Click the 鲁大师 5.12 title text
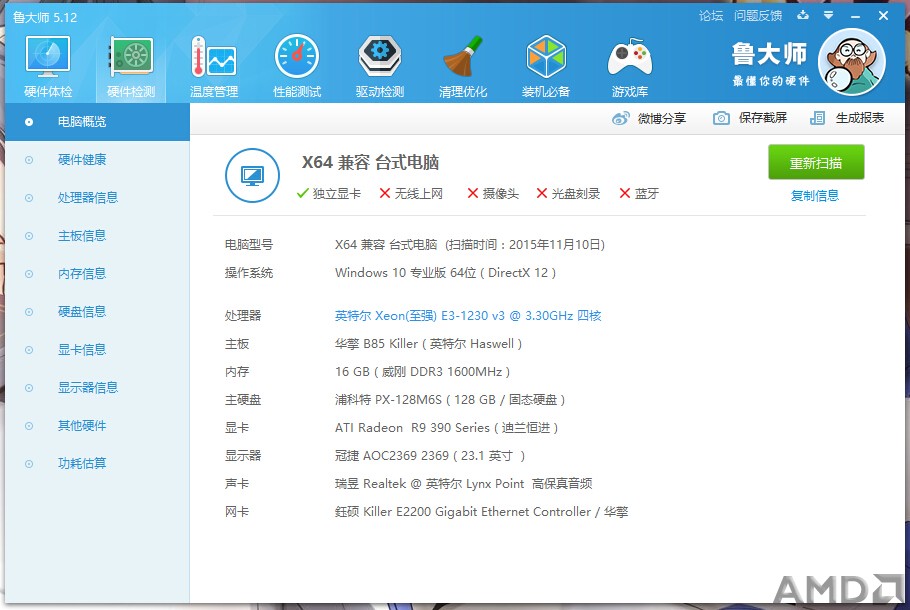 click(45, 17)
